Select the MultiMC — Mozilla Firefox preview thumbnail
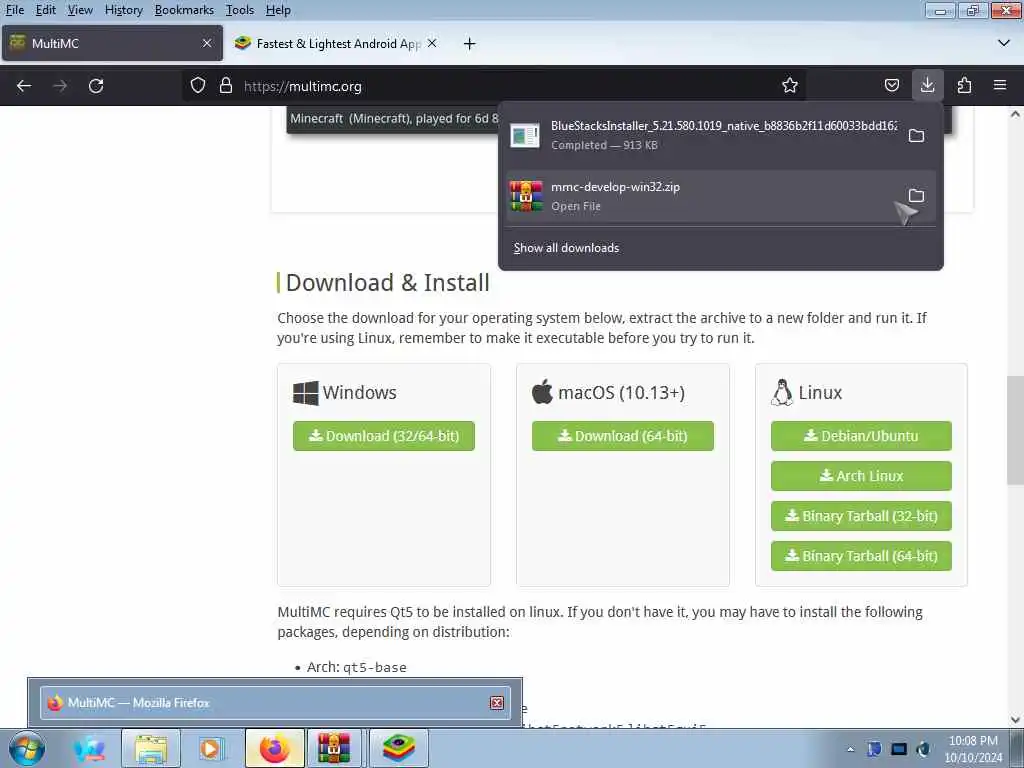This screenshot has width=1024, height=768. (x=274, y=703)
